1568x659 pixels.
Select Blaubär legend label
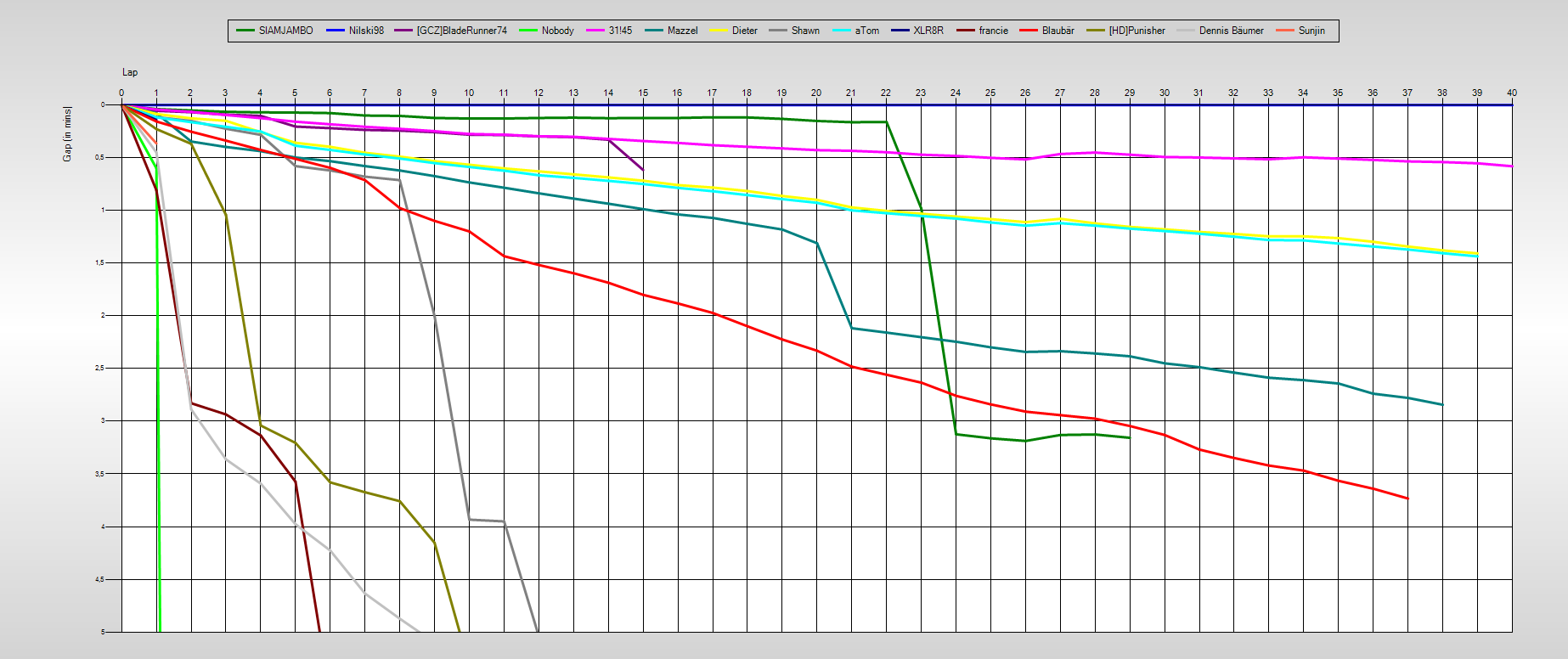[1058, 31]
